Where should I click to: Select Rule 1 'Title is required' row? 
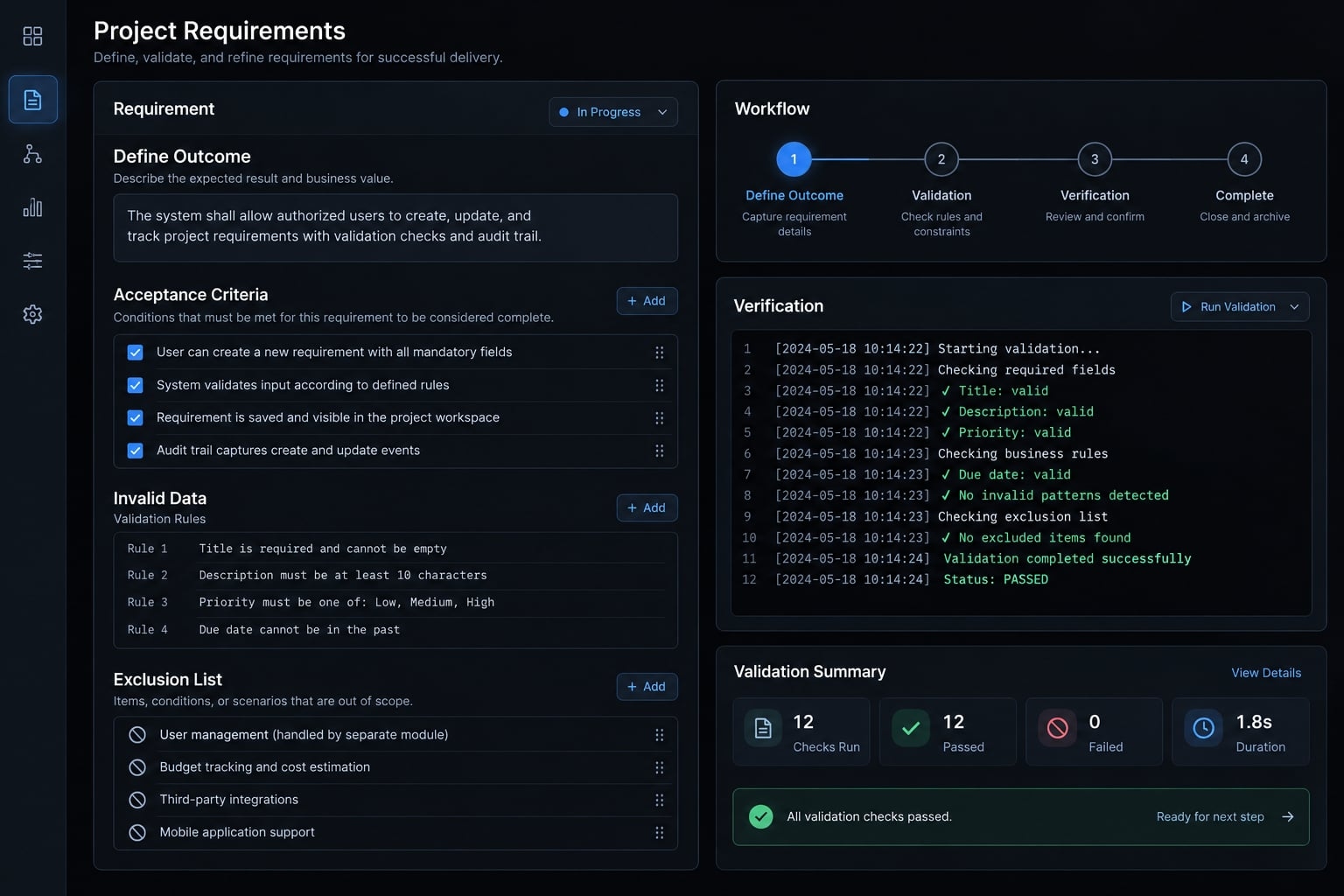point(395,549)
